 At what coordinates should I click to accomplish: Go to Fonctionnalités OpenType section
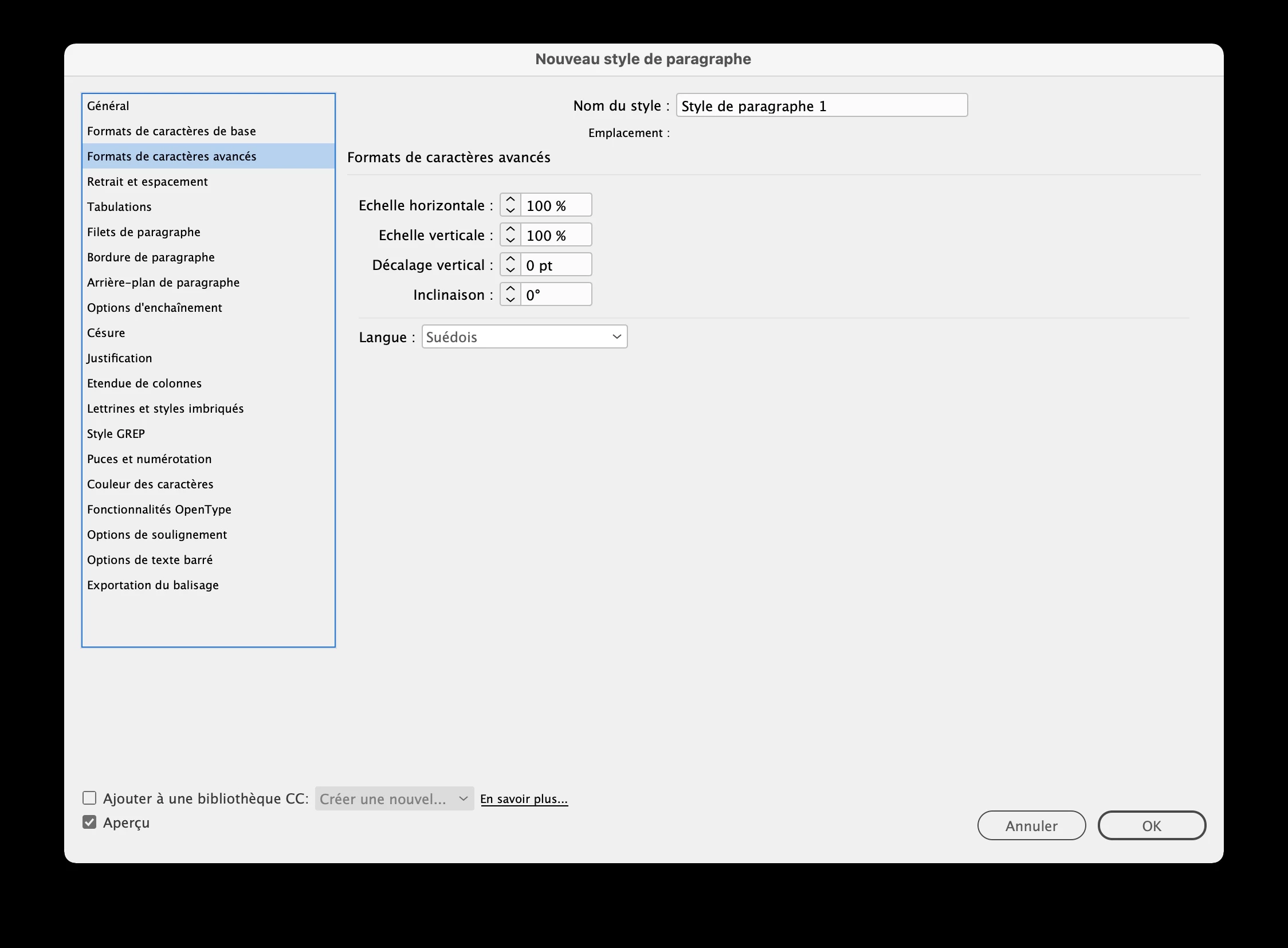point(159,510)
